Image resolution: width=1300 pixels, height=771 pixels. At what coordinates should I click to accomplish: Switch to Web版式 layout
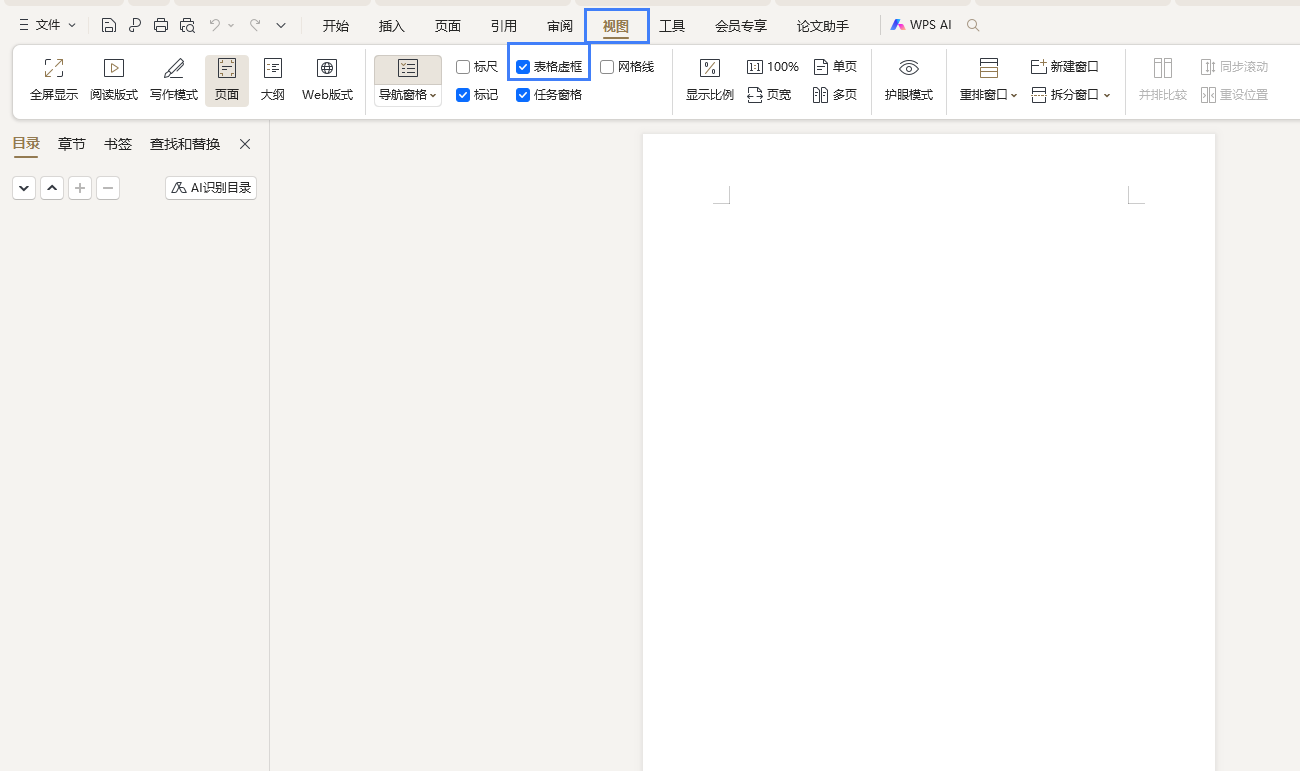pos(327,80)
